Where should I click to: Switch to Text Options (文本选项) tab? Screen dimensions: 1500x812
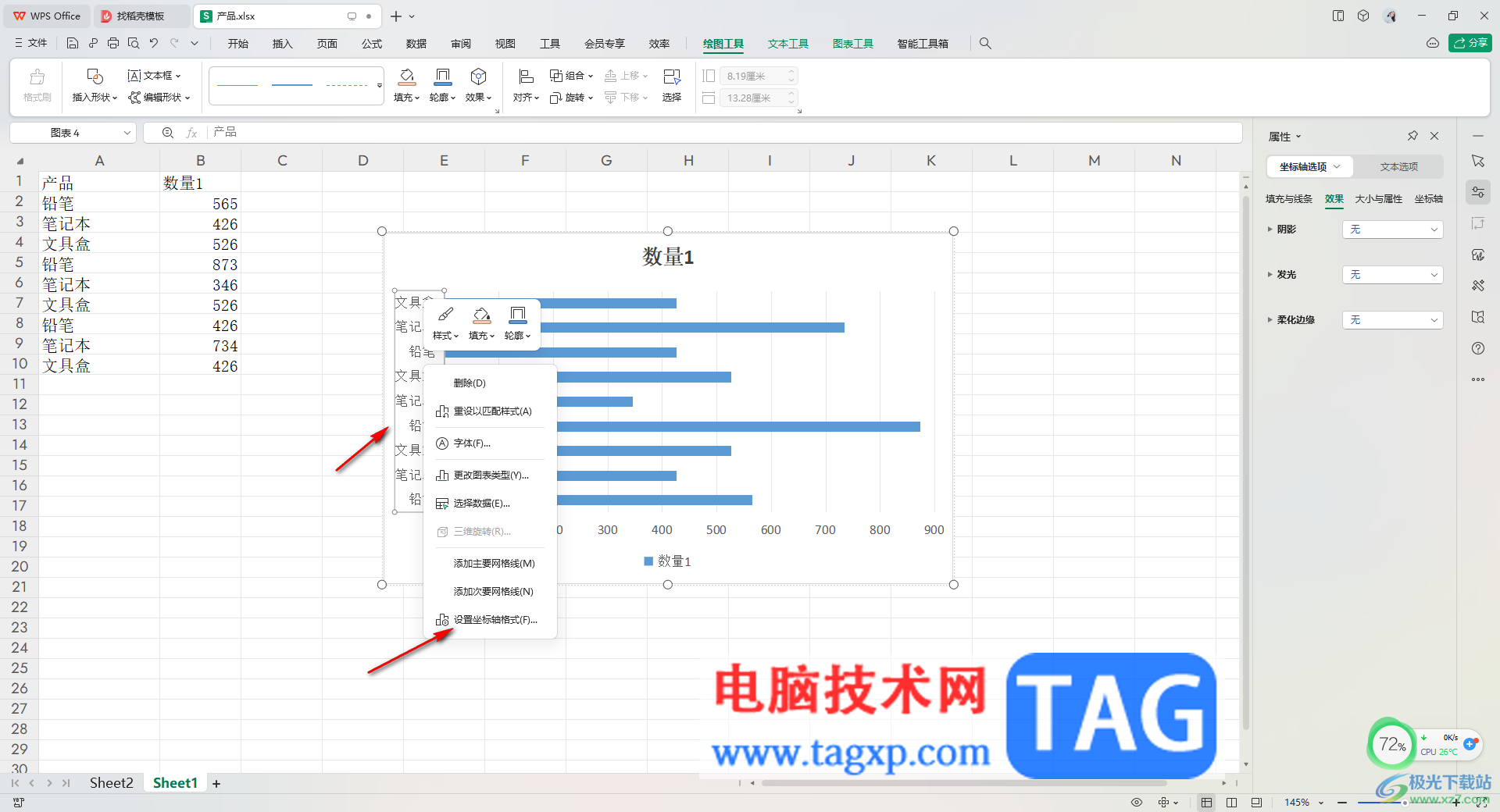[1398, 167]
